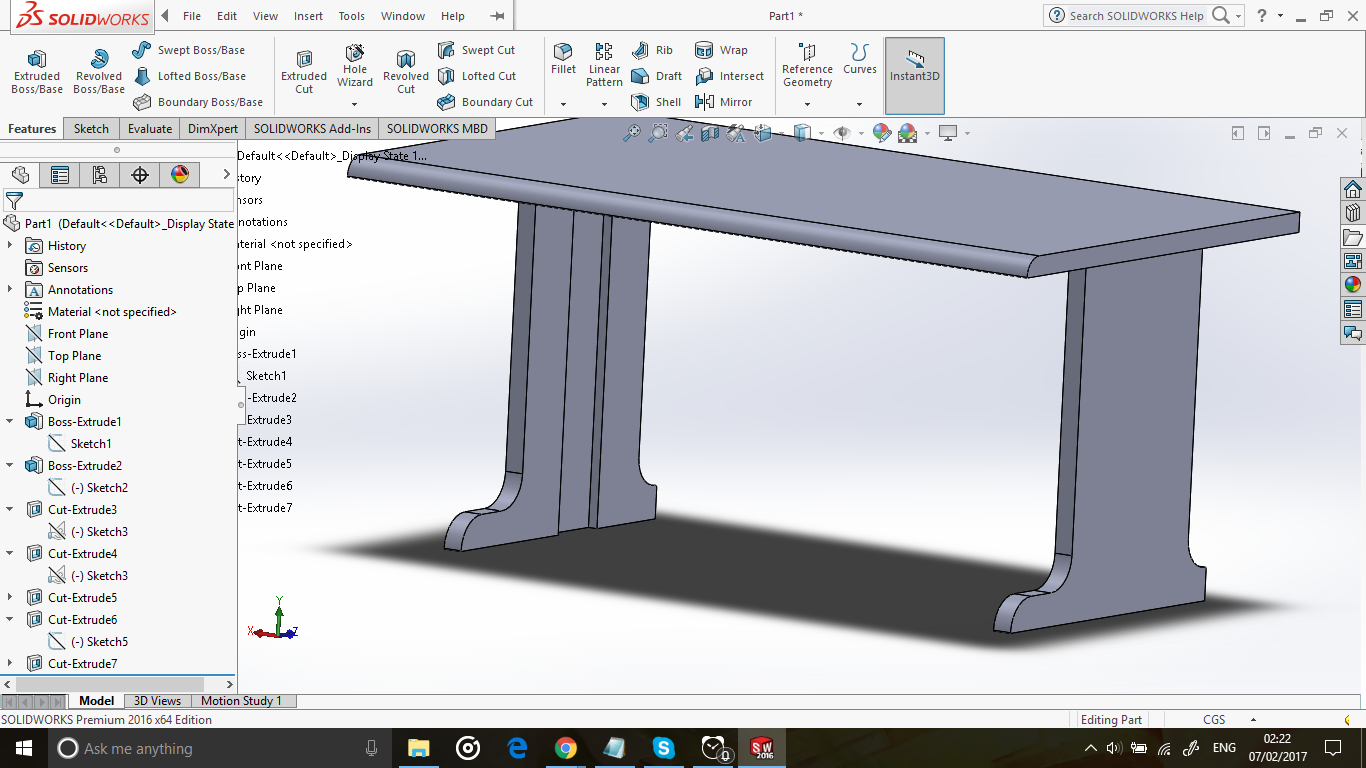Select the Revolved Boss/Base tool
Viewport: 1366px width, 768px height.
tap(99, 72)
